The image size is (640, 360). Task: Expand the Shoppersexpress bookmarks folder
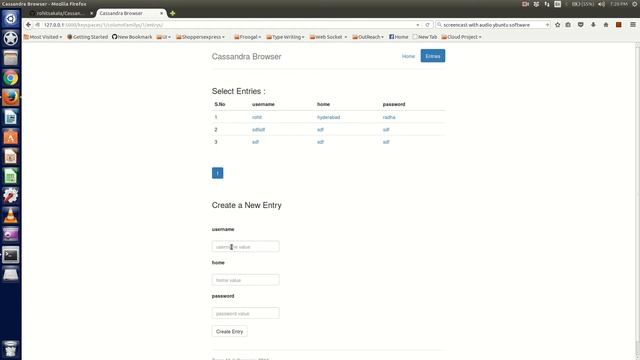[200, 37]
